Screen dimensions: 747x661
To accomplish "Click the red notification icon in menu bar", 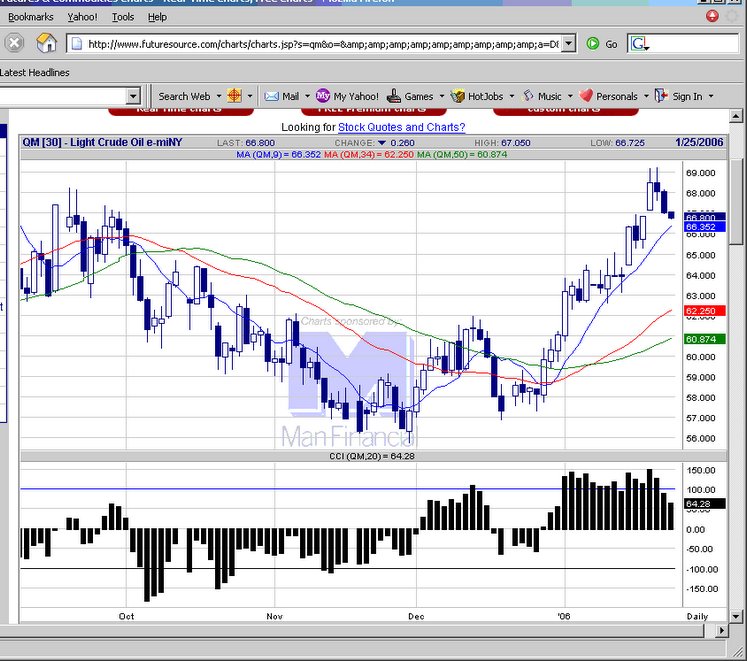I will point(712,16).
